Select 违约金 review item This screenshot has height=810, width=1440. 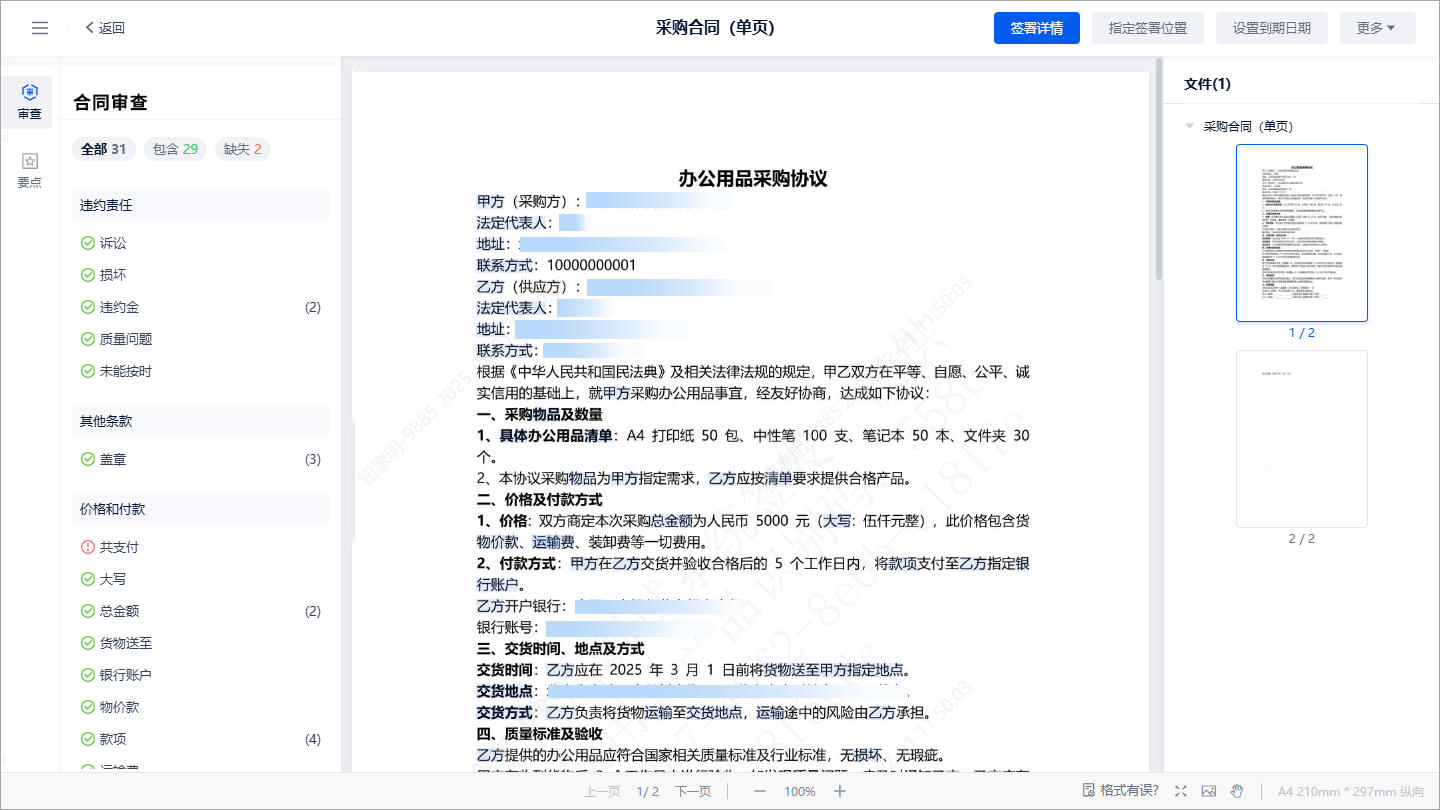(x=200, y=307)
